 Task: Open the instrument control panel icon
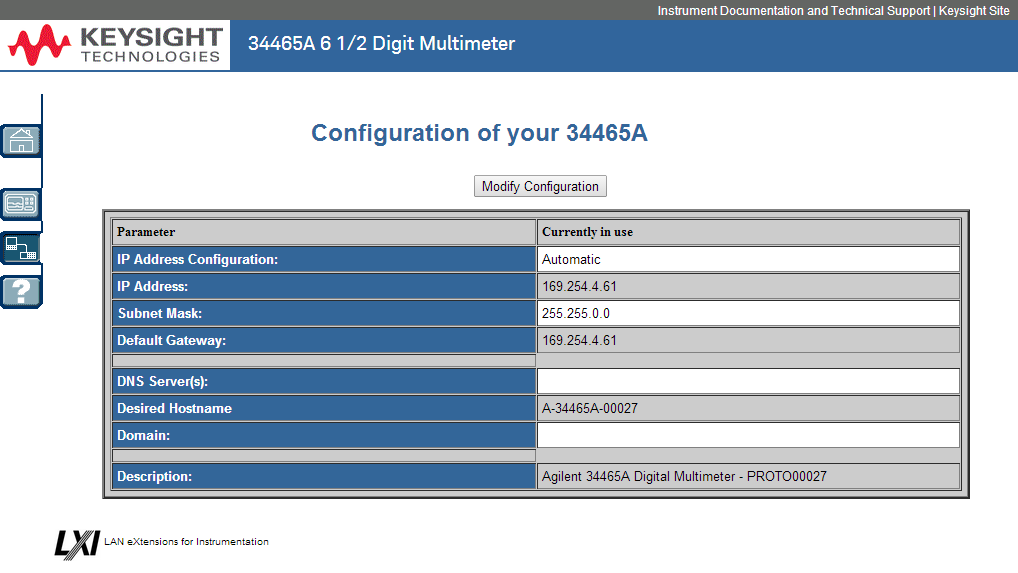click(21, 204)
